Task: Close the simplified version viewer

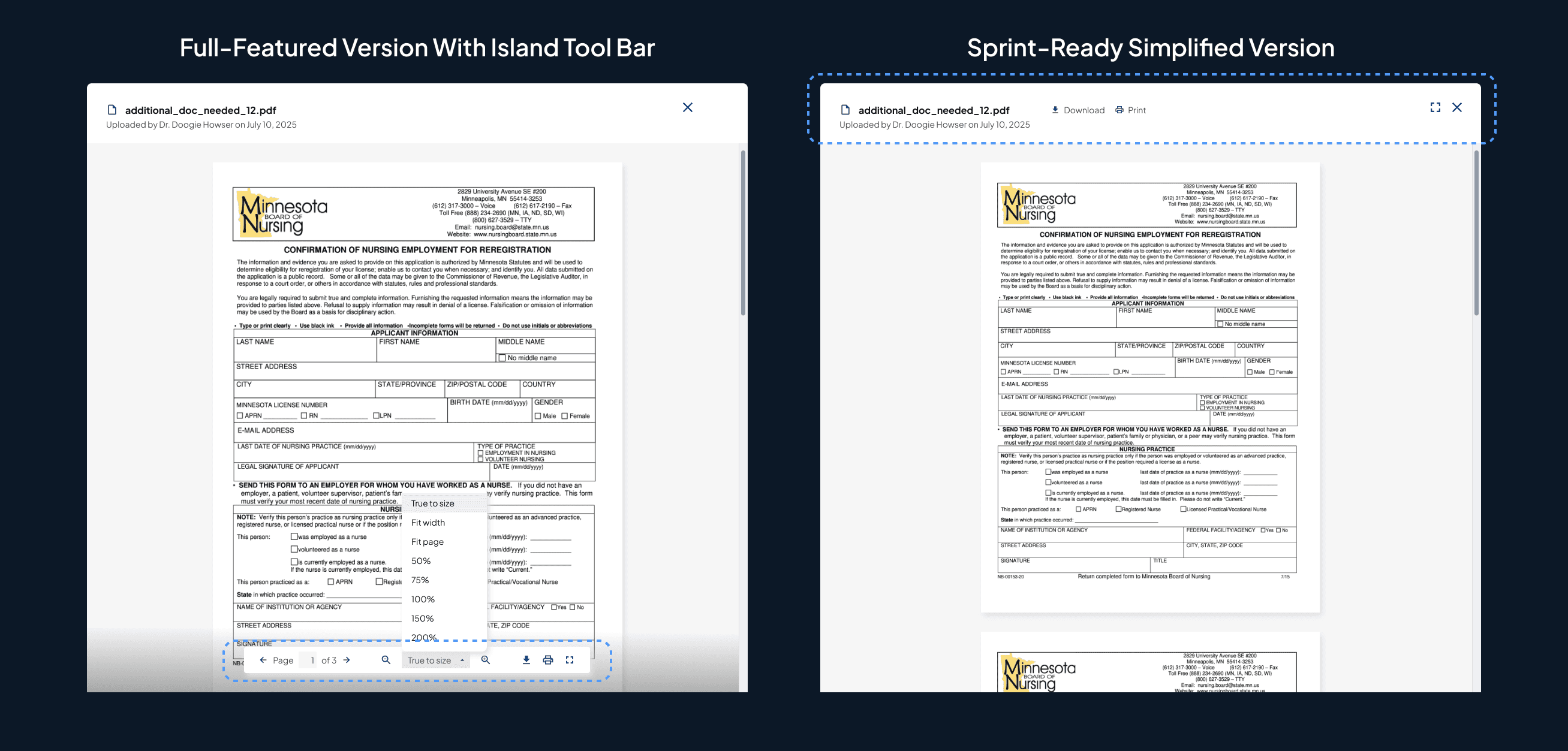Action: coord(1457,107)
